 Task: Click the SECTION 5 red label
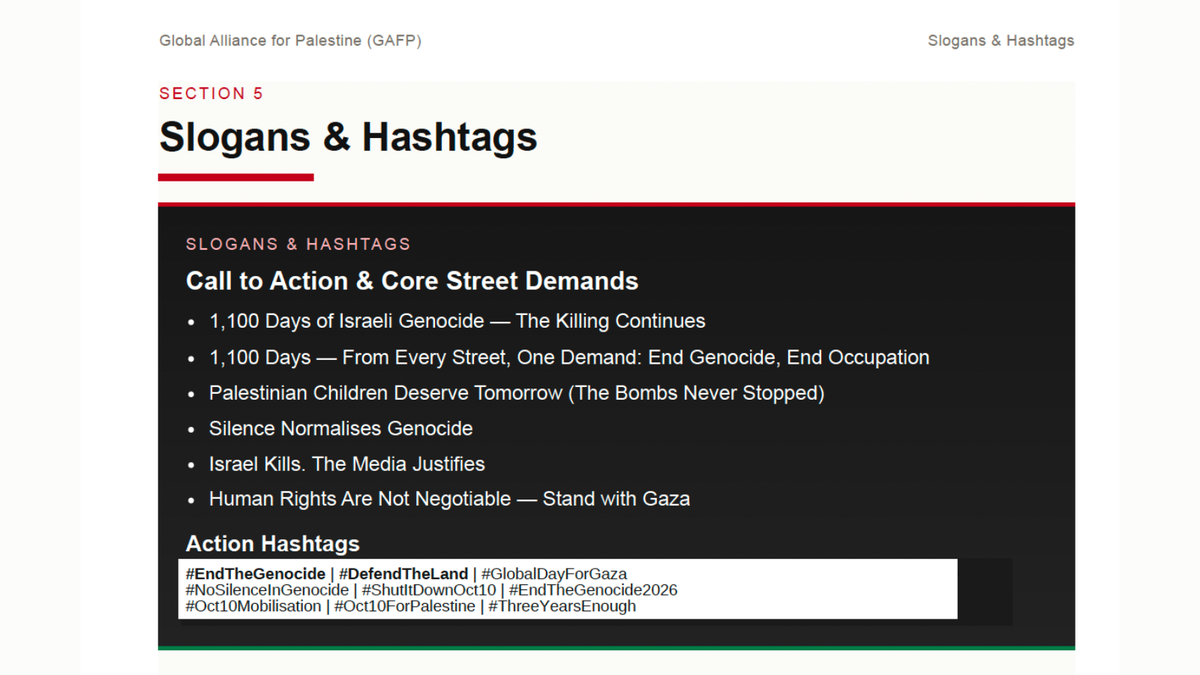(211, 93)
